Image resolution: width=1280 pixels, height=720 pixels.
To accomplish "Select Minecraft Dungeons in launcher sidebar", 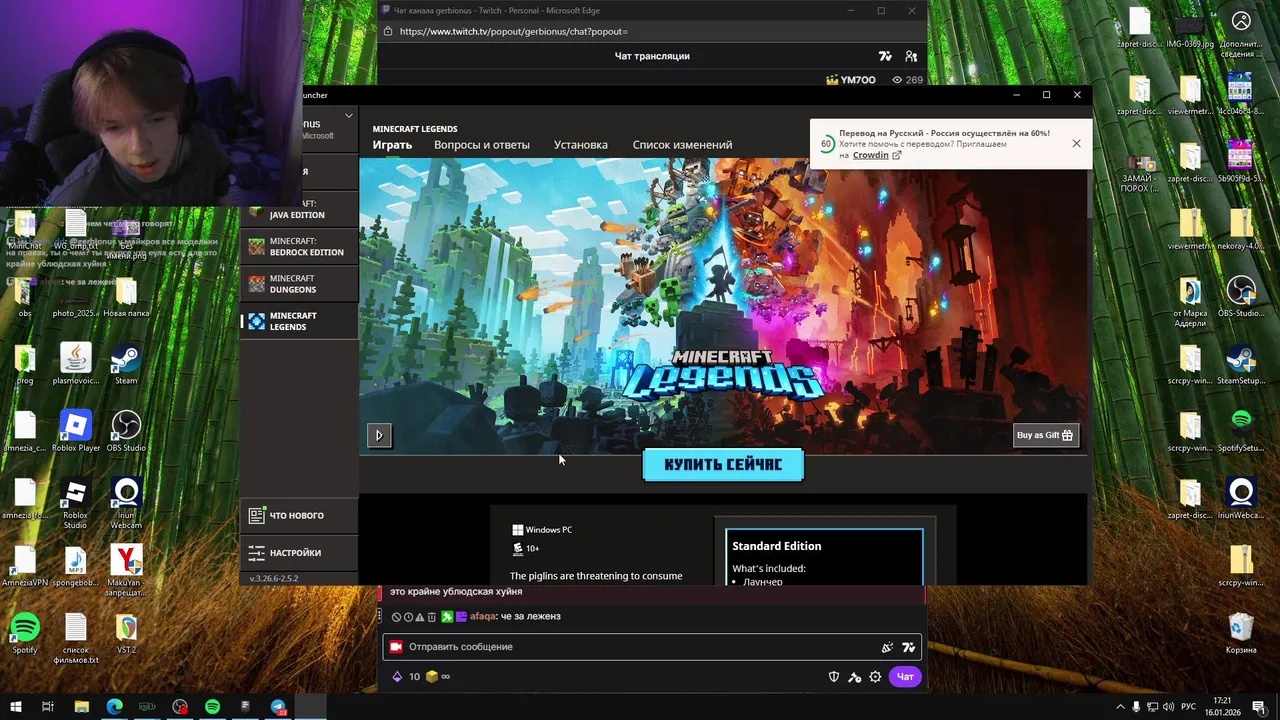I will click(299, 284).
